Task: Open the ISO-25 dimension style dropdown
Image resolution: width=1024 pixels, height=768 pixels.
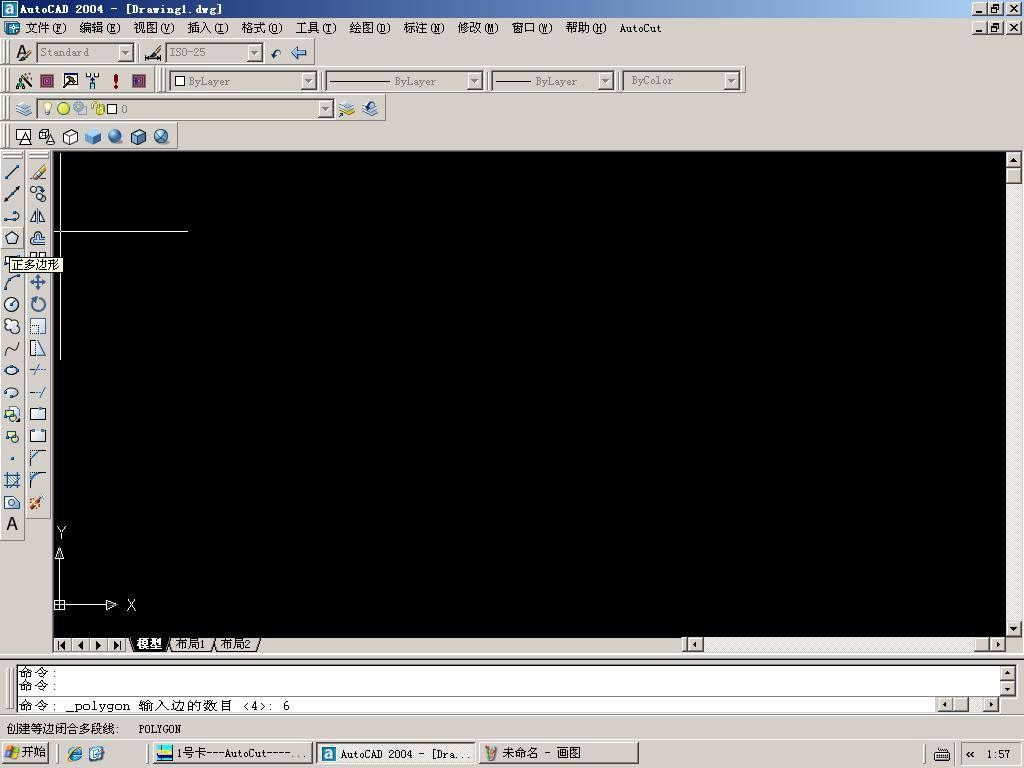Action: 254,53
